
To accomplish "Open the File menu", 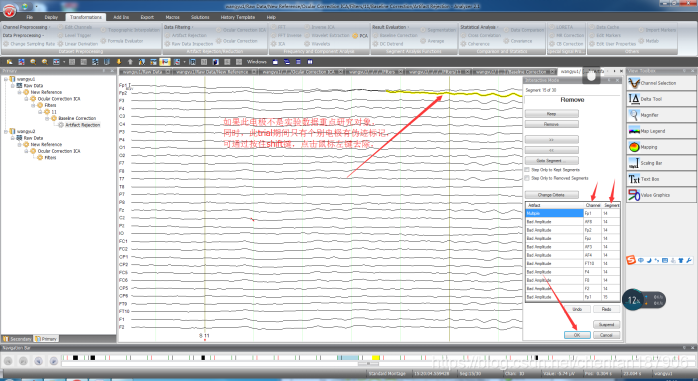I will point(29,17).
